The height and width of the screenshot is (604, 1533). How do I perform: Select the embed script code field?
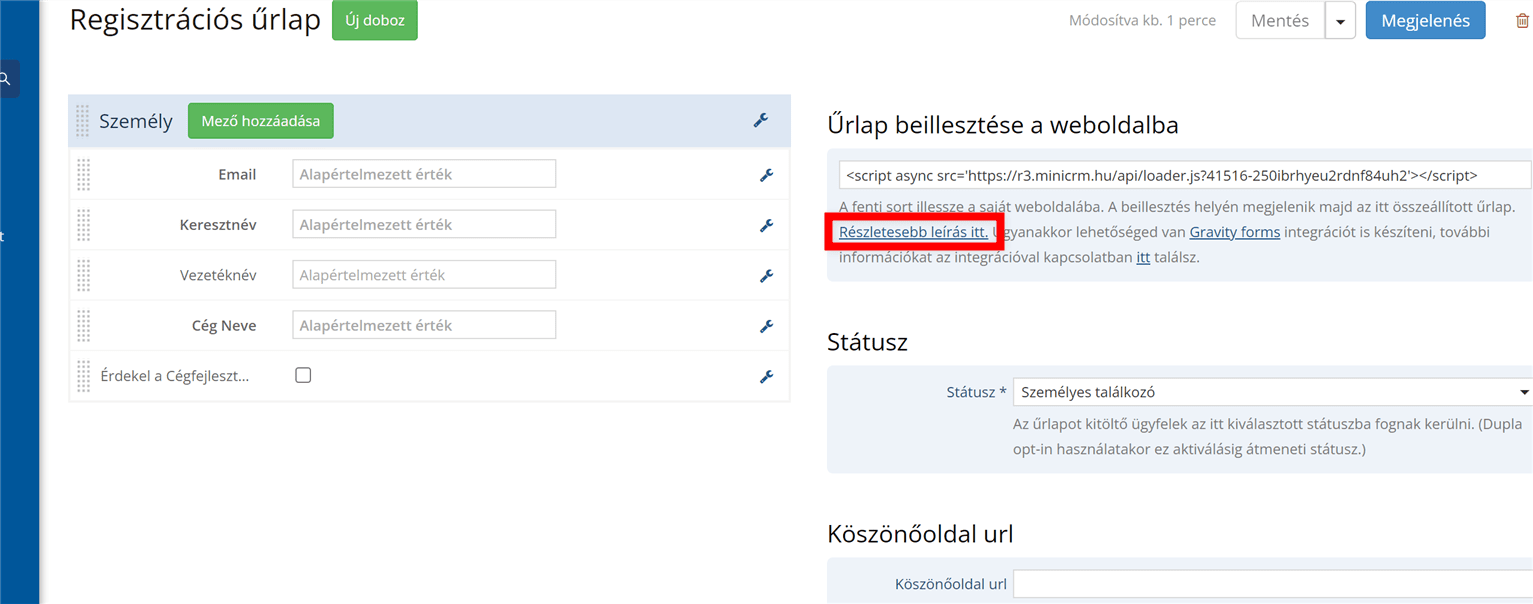1185,174
